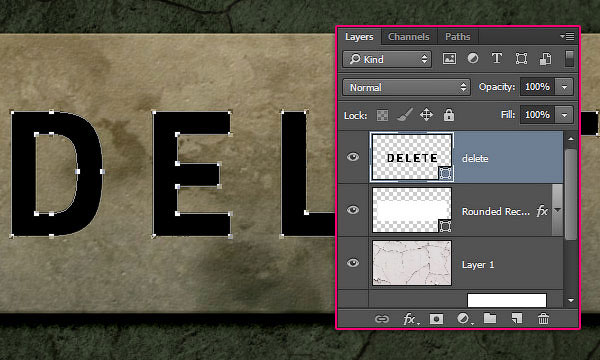
Task: Click the layers scrollbar down arrow
Action: (x=571, y=301)
